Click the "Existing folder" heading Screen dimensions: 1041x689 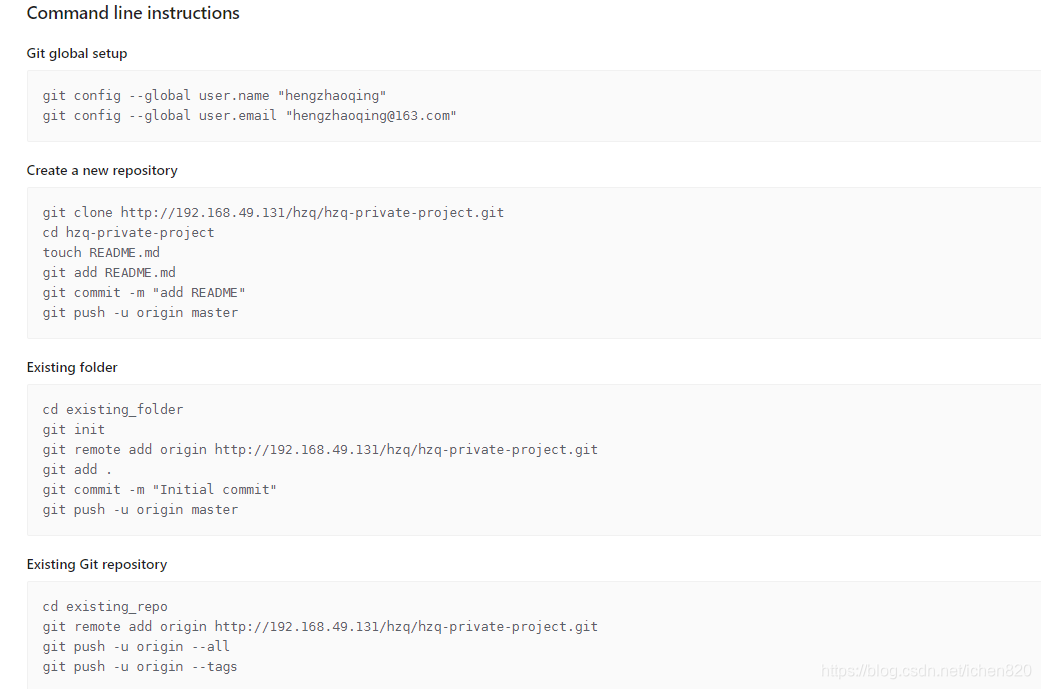point(72,367)
